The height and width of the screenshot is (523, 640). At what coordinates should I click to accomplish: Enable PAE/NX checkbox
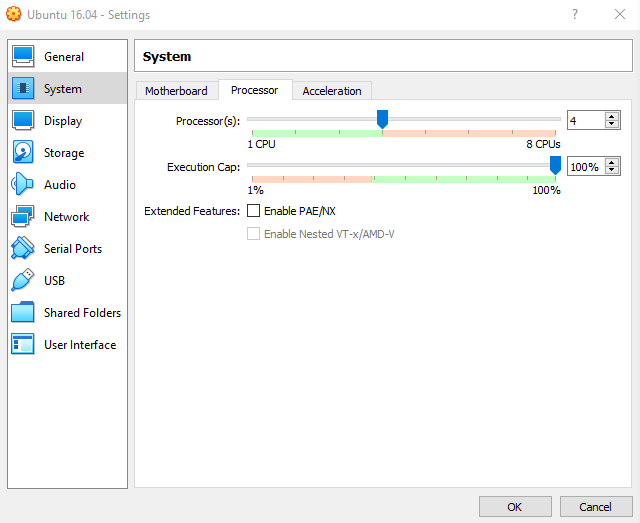(x=253, y=211)
